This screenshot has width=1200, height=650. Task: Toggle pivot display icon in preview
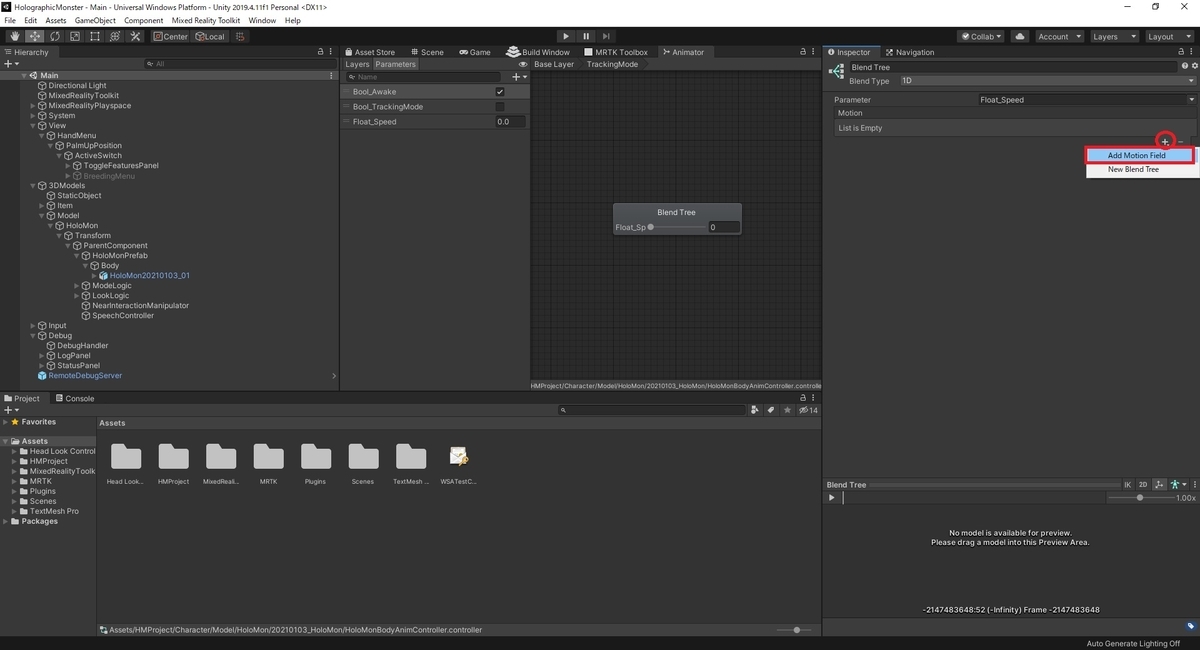coord(1159,485)
